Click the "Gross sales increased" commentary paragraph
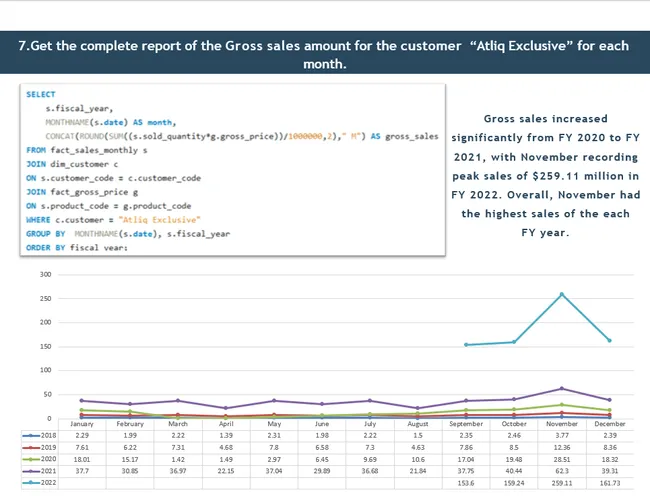Image resolution: width=650 pixels, height=502 pixels. [545, 176]
